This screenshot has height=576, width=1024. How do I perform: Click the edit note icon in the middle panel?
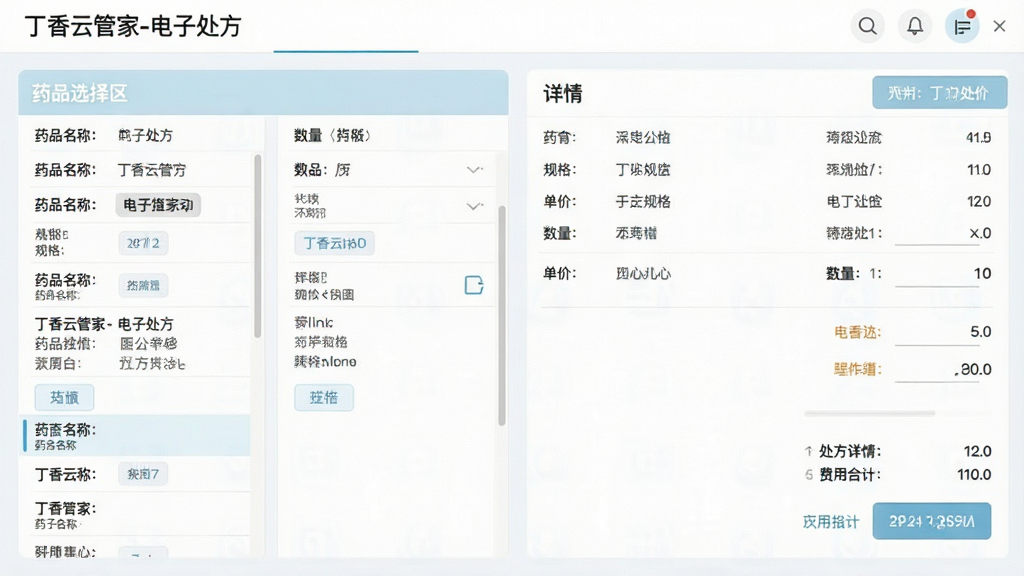(473, 285)
